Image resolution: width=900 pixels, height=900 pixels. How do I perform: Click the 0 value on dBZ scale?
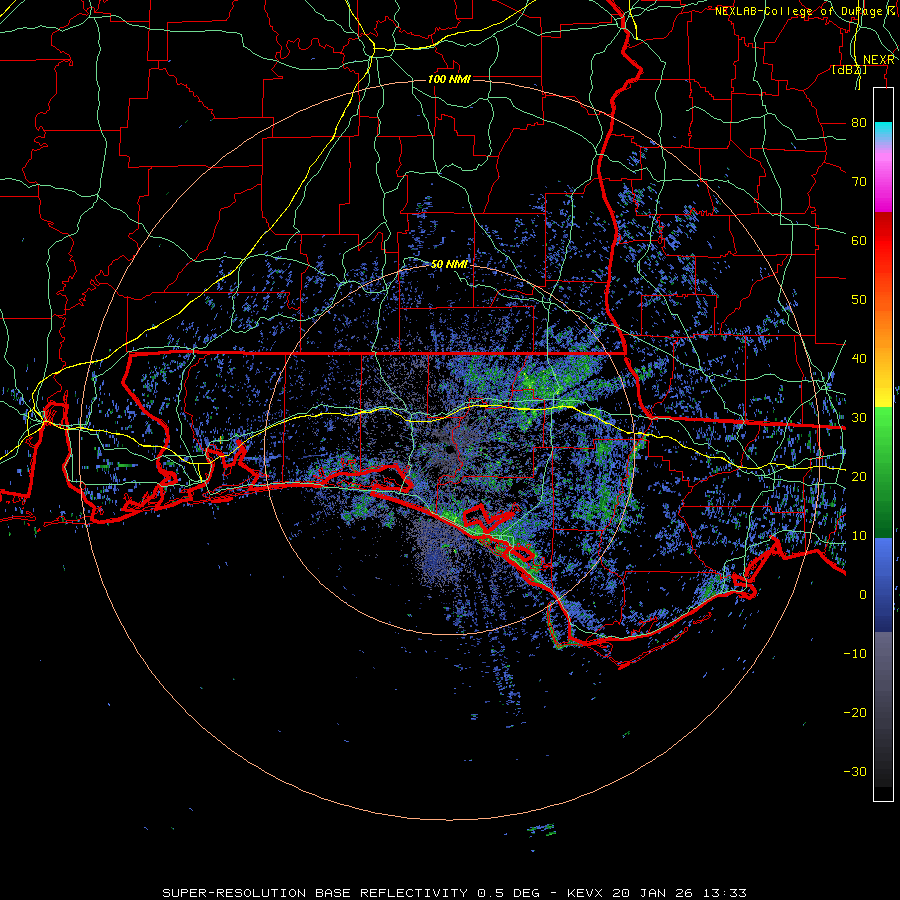[x=863, y=595]
